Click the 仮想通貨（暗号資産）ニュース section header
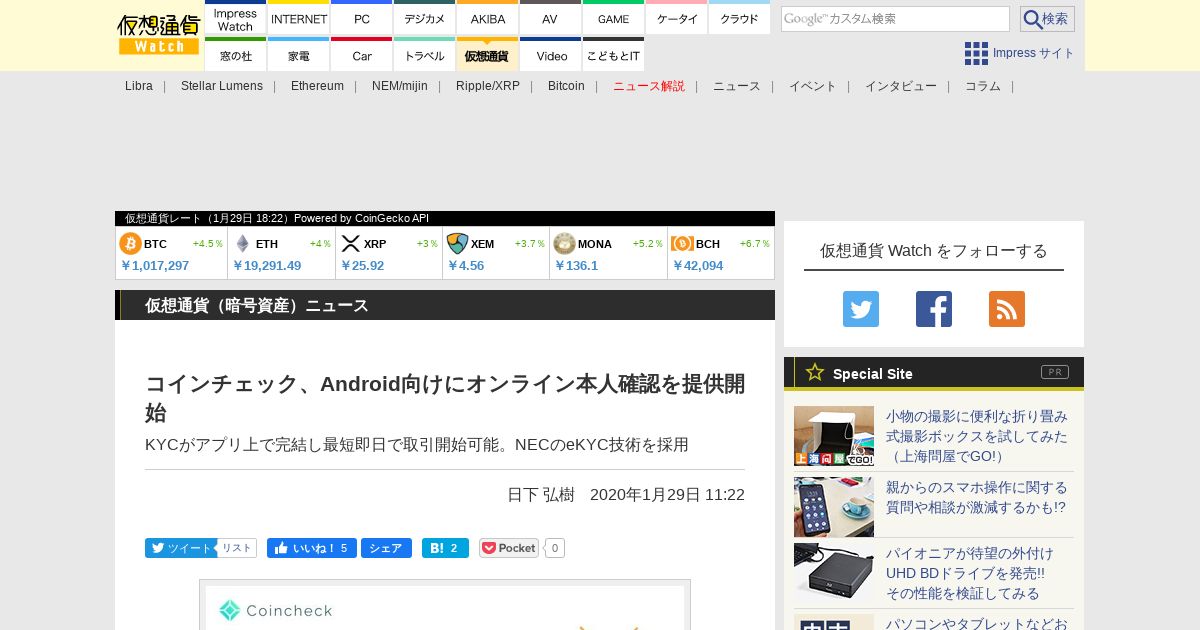Viewport: 1200px width, 630px height. coord(445,305)
